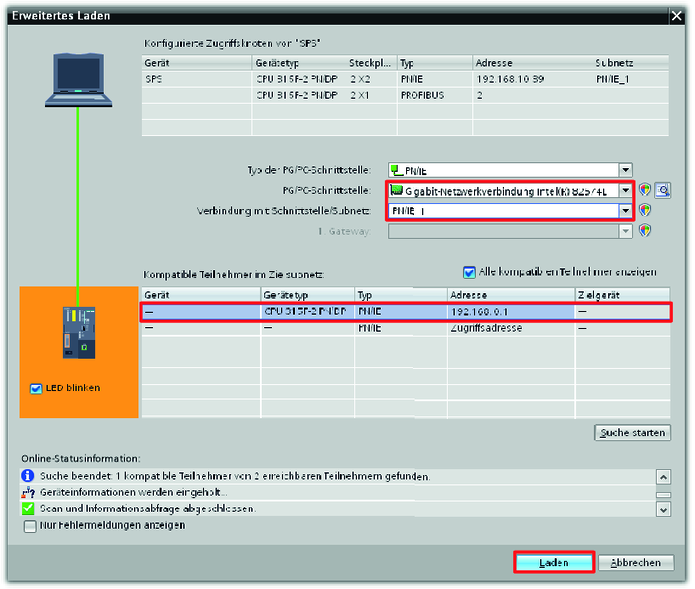Click the magnifier icon next to PG/PC-Schnittstelle
The image size is (695, 589).
(662, 190)
